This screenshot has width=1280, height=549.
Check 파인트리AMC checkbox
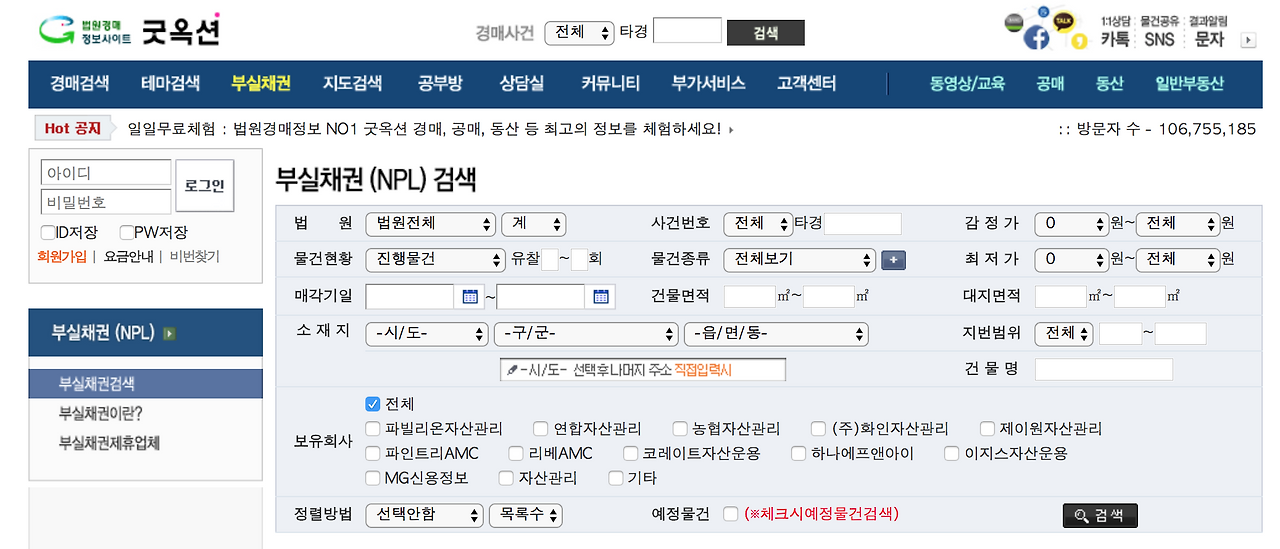point(373,453)
